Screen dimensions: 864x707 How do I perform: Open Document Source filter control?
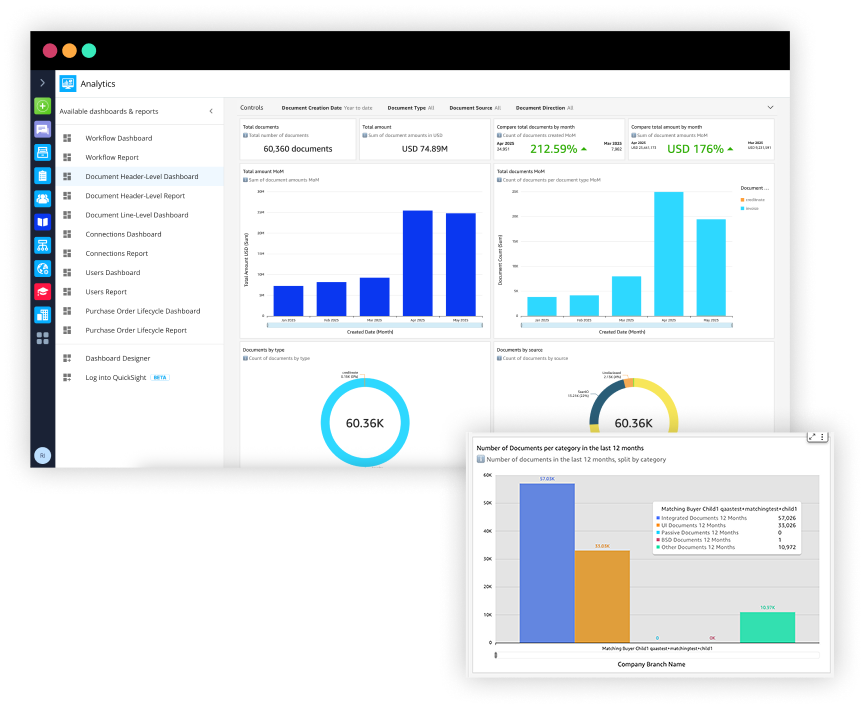[475, 108]
